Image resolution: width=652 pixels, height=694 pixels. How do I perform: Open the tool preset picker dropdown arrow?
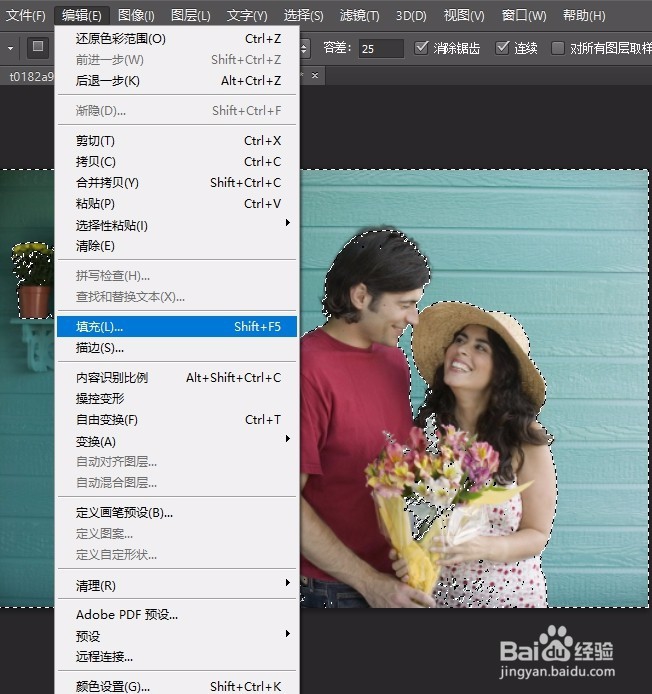[x=10, y=48]
